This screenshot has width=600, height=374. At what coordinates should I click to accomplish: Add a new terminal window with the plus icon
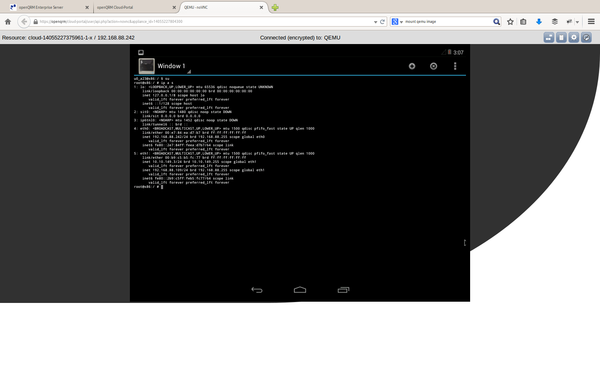tap(412, 66)
